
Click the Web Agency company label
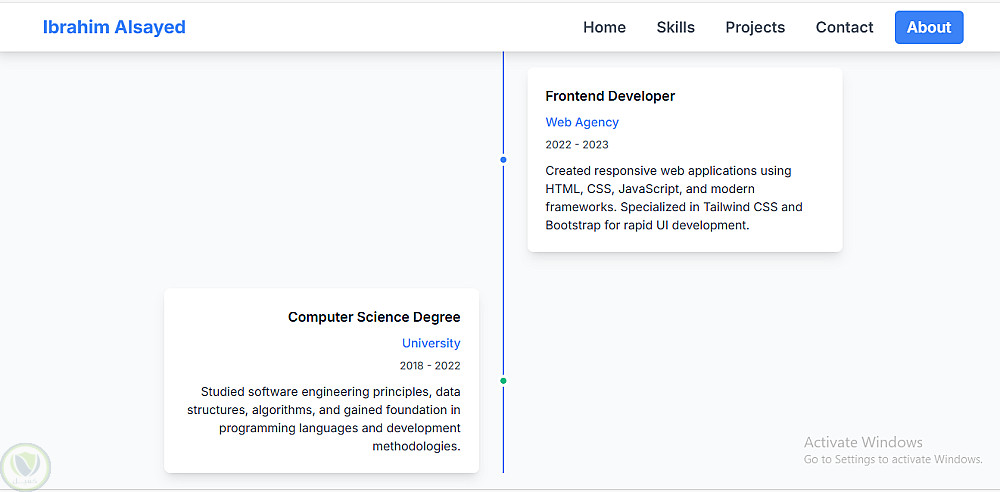click(582, 122)
